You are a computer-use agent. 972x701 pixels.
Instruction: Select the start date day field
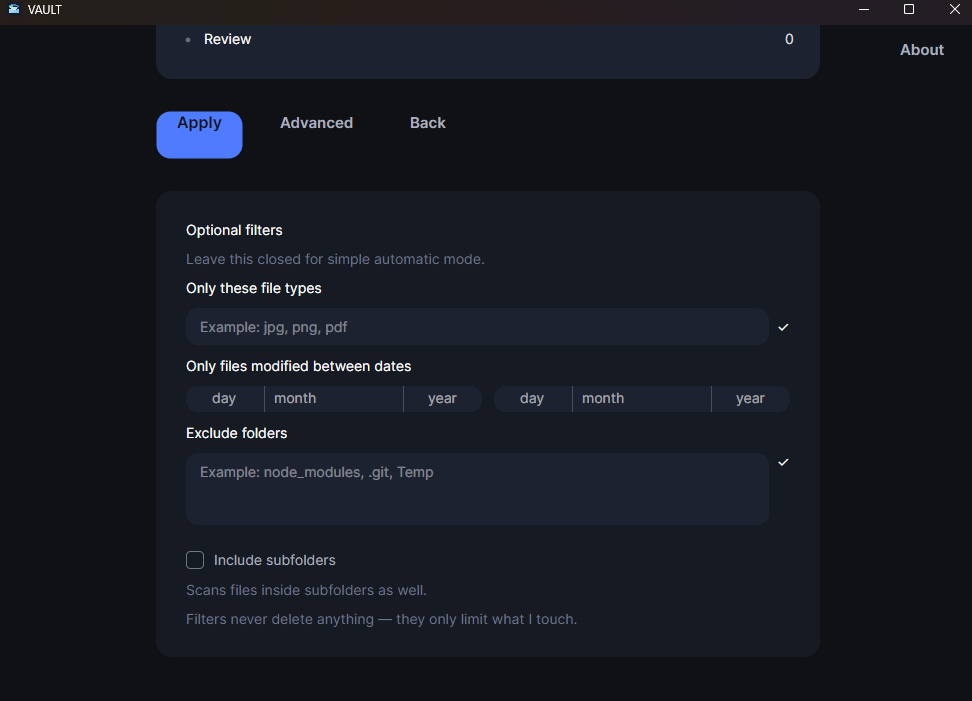[x=225, y=399]
